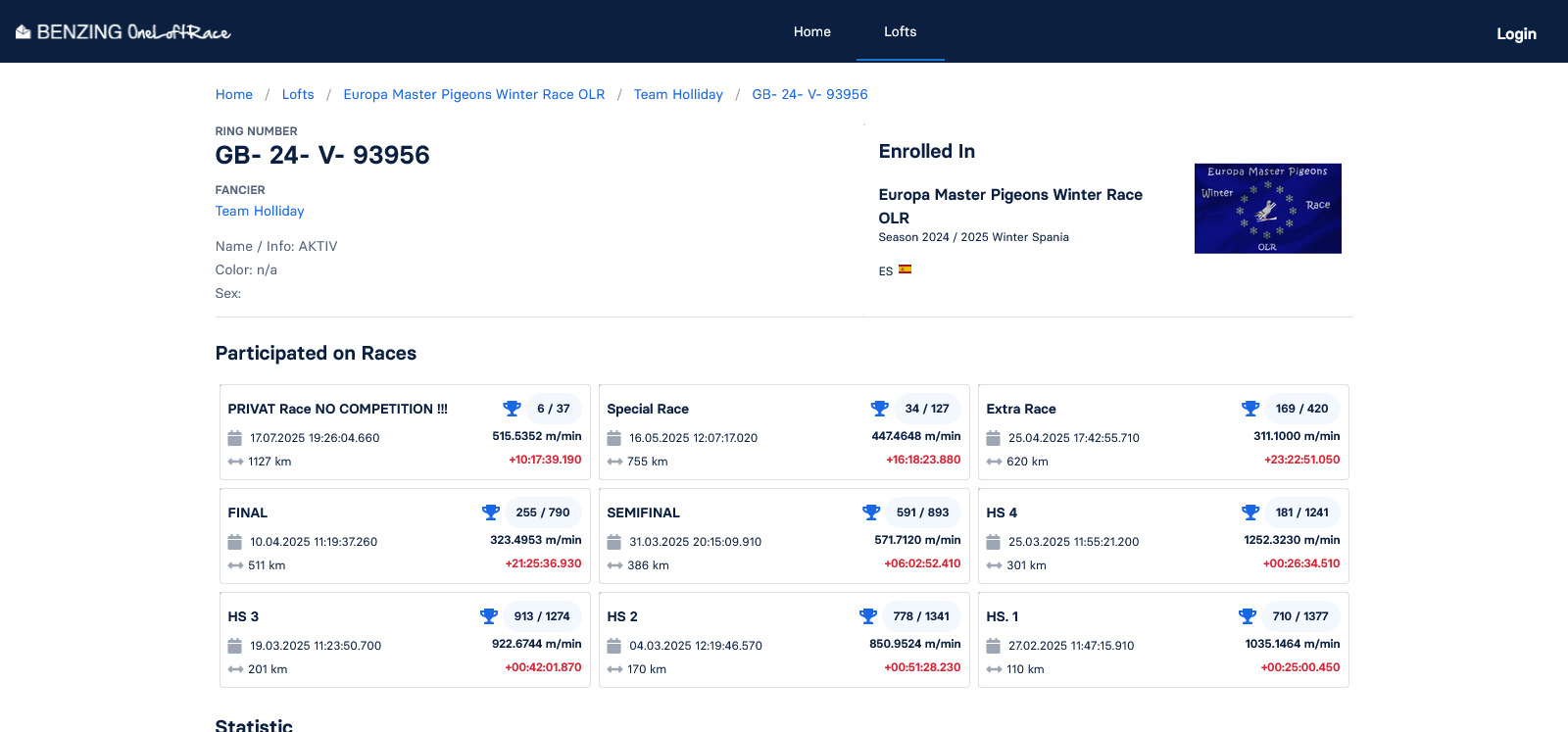Click the trophy icon on Special Race card

(x=880, y=409)
